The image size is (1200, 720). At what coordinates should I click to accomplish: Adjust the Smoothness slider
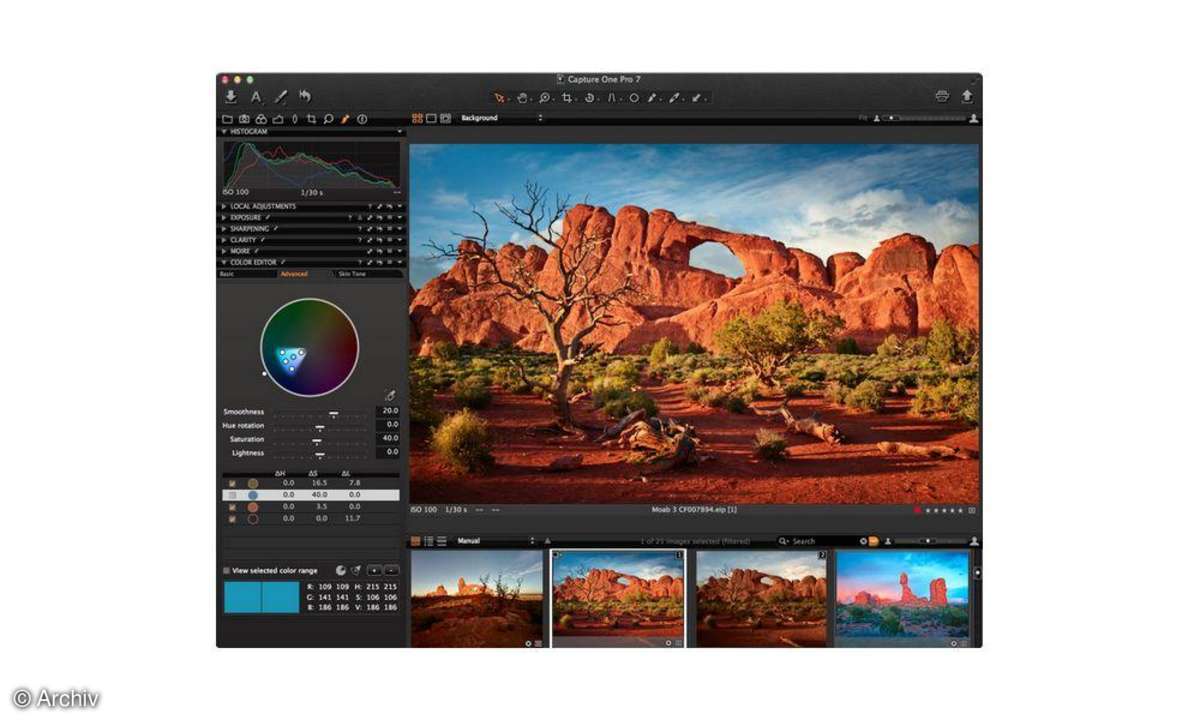click(x=321, y=412)
